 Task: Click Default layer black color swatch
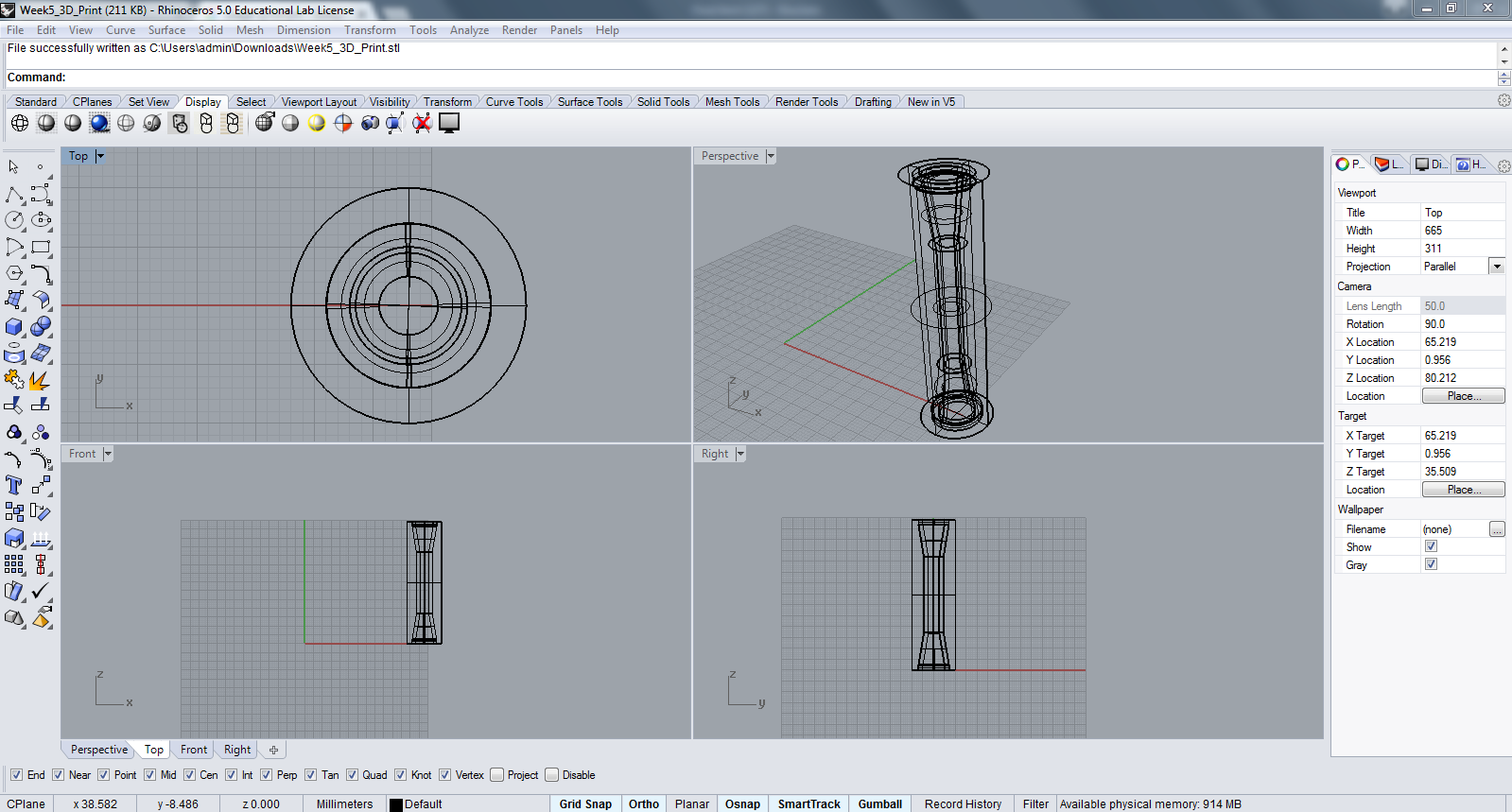[x=396, y=805]
